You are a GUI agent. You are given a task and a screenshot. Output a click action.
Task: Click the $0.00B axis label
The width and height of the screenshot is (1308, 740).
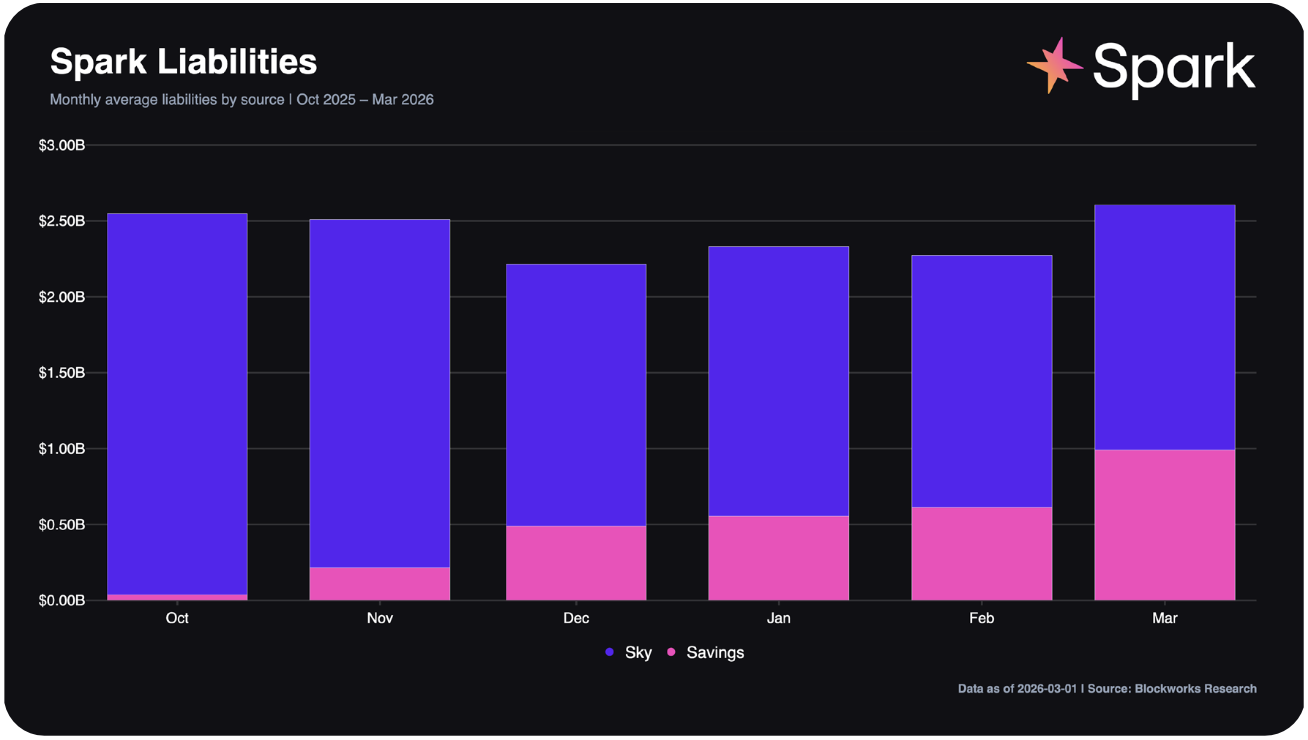[x=62, y=601]
